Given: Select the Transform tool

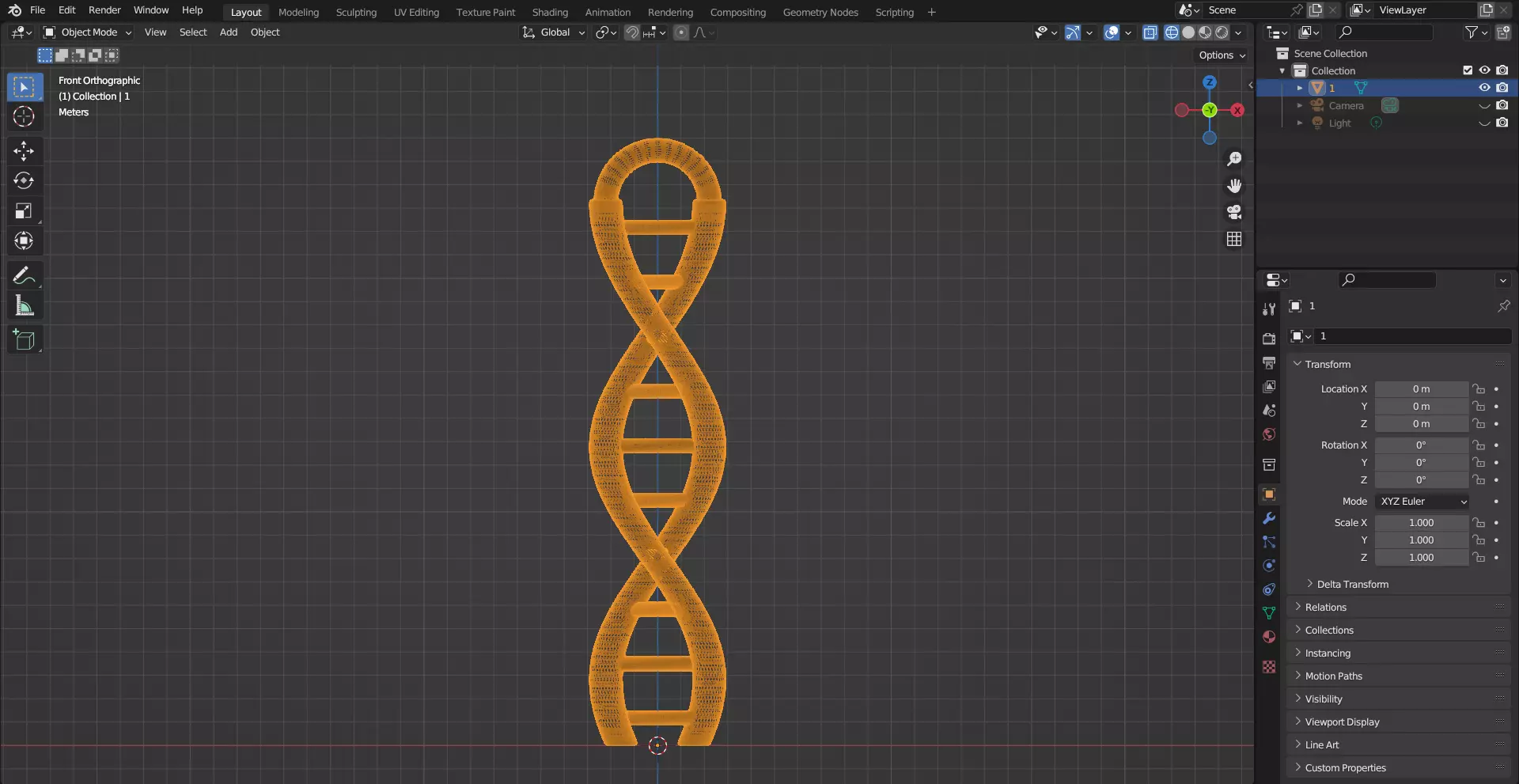Looking at the screenshot, I should tap(25, 241).
